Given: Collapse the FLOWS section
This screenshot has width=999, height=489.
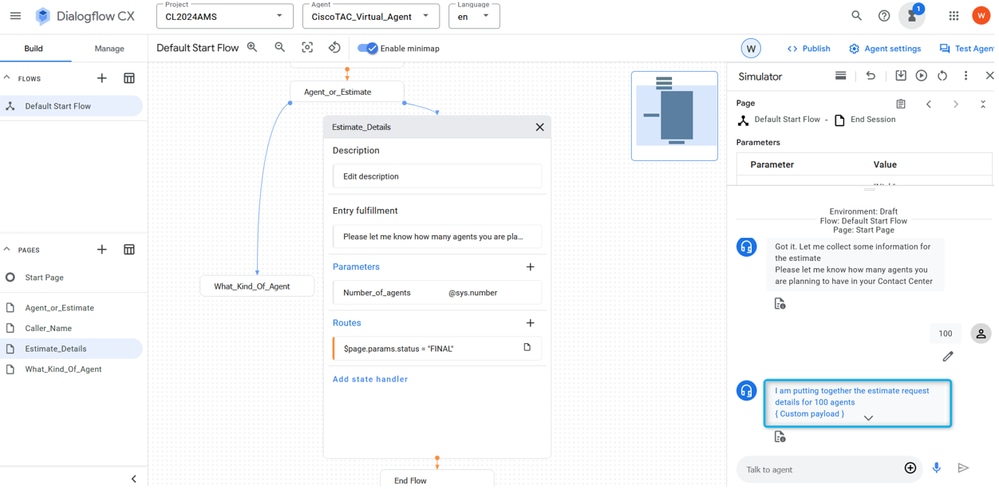Looking at the screenshot, I should pyautogui.click(x=8, y=78).
